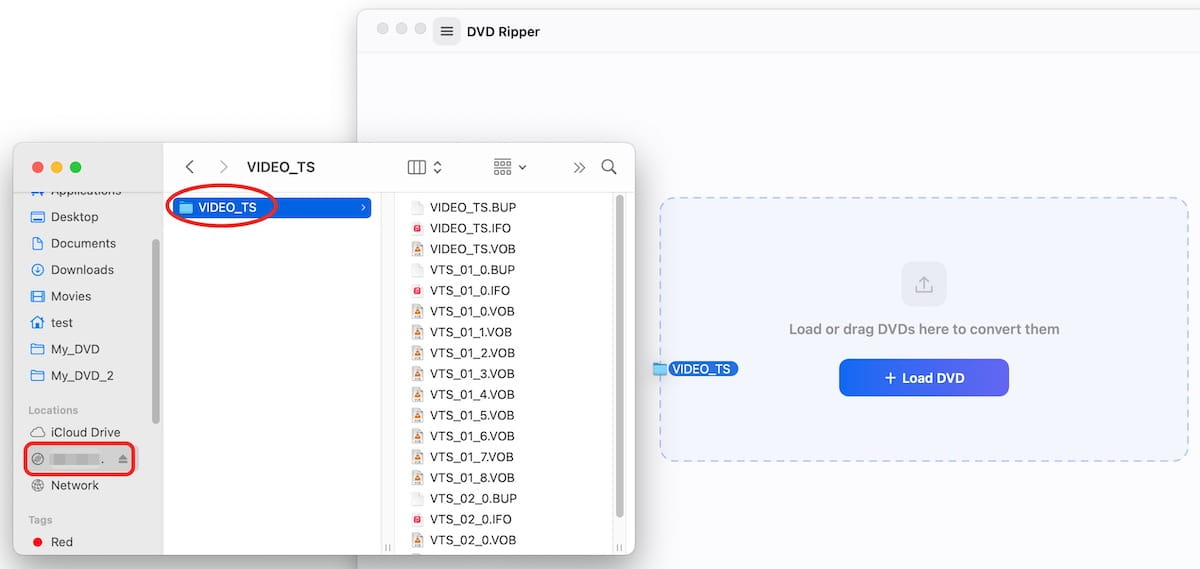Click the upload icon in drop zone
Image resolution: width=1200 pixels, height=569 pixels.
[x=923, y=285]
